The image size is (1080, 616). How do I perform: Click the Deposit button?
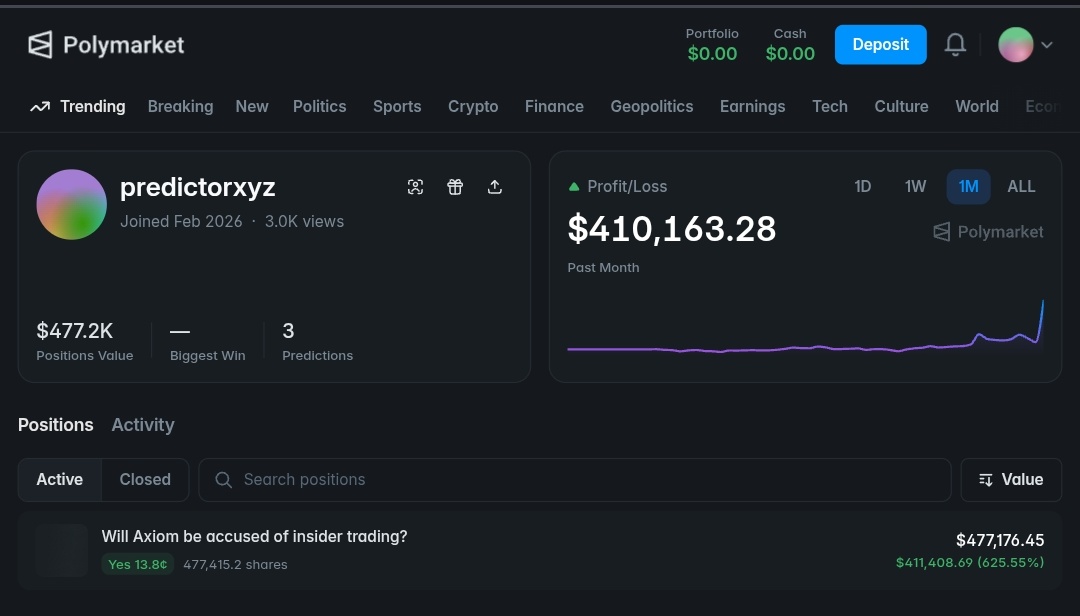click(880, 45)
